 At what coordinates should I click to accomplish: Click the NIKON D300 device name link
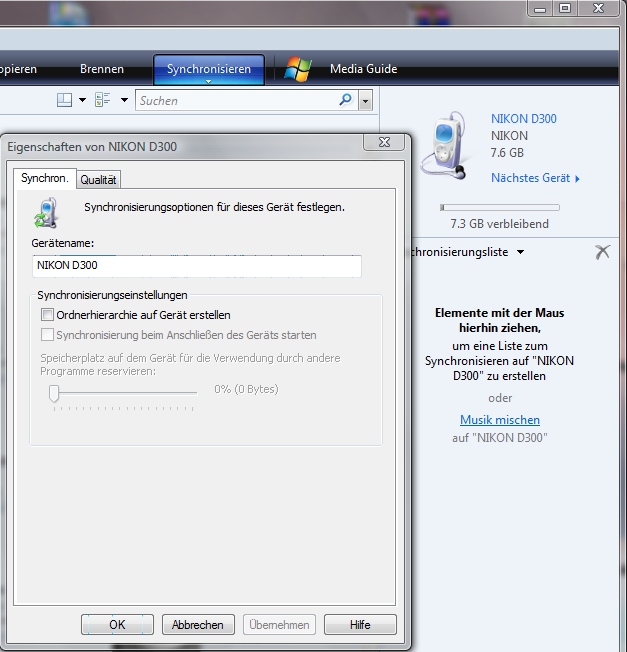(x=523, y=119)
